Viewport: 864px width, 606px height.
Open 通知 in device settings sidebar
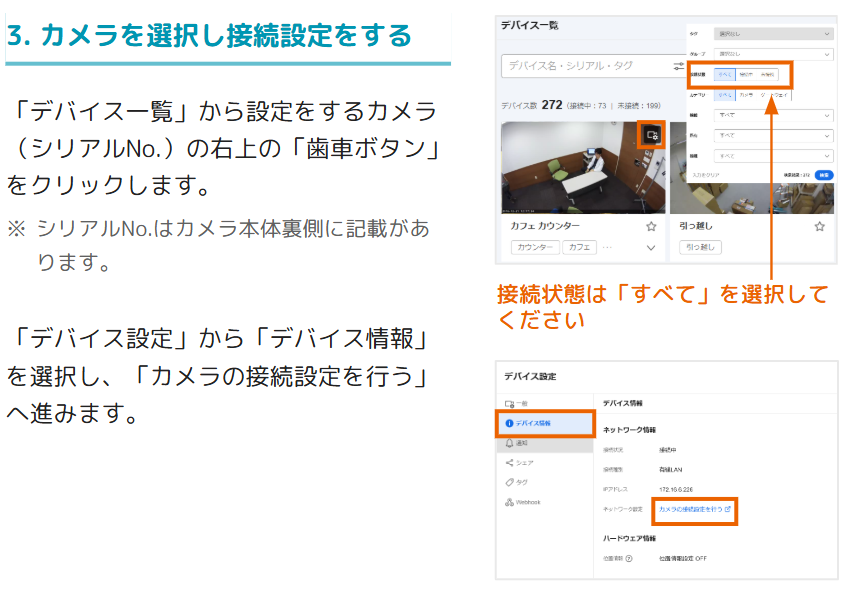[x=544, y=443]
